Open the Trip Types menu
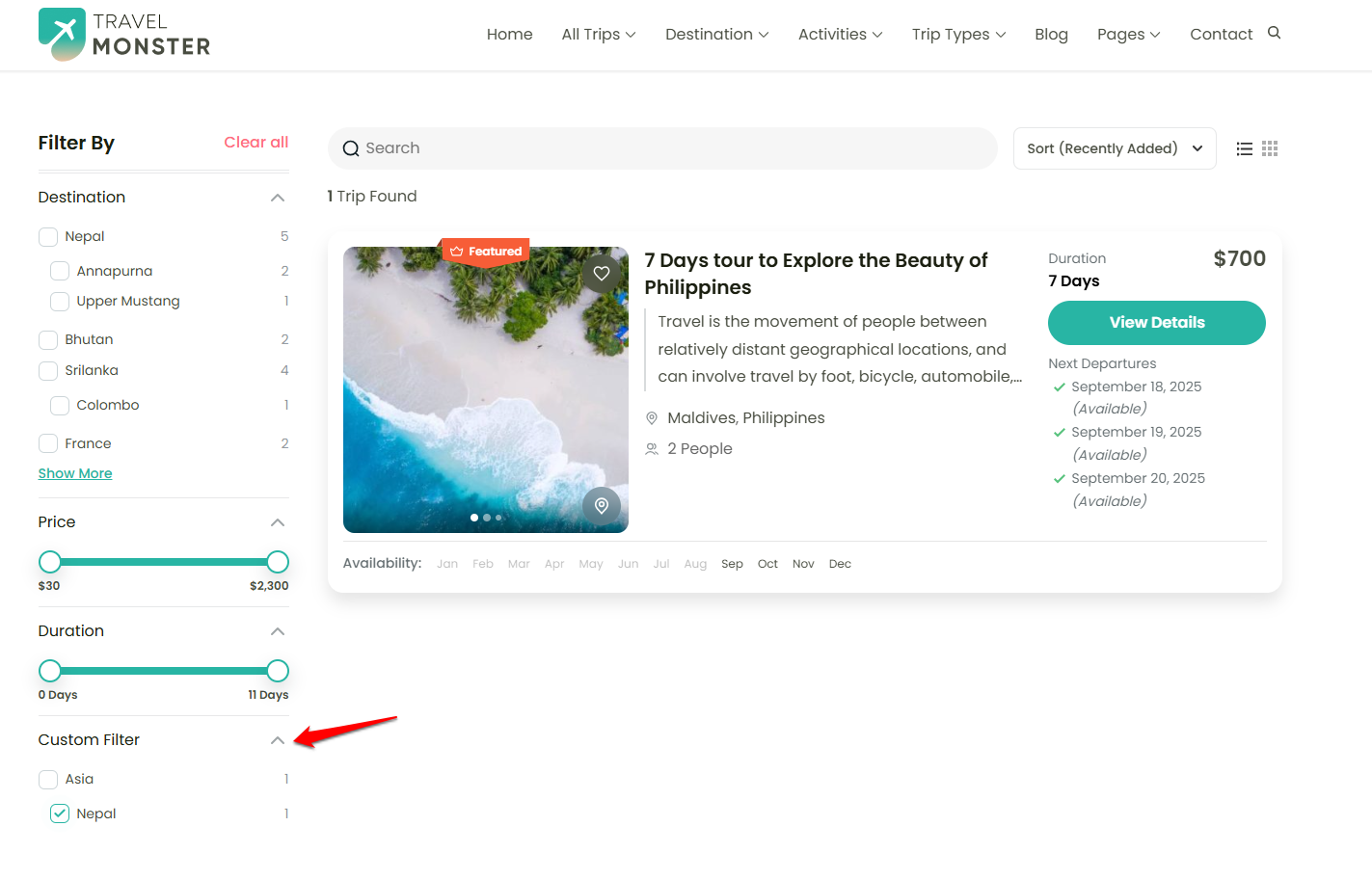The height and width of the screenshot is (880, 1372). tap(957, 34)
